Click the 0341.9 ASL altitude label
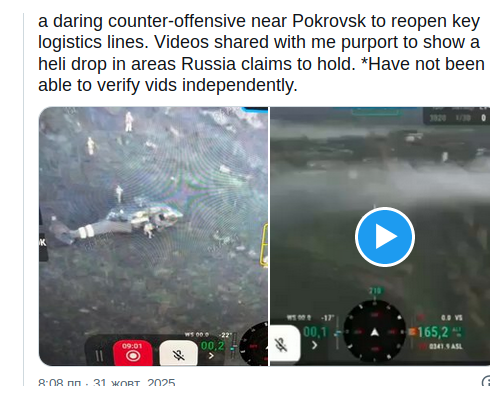Screen dimensions: 500x400 pos(445,347)
